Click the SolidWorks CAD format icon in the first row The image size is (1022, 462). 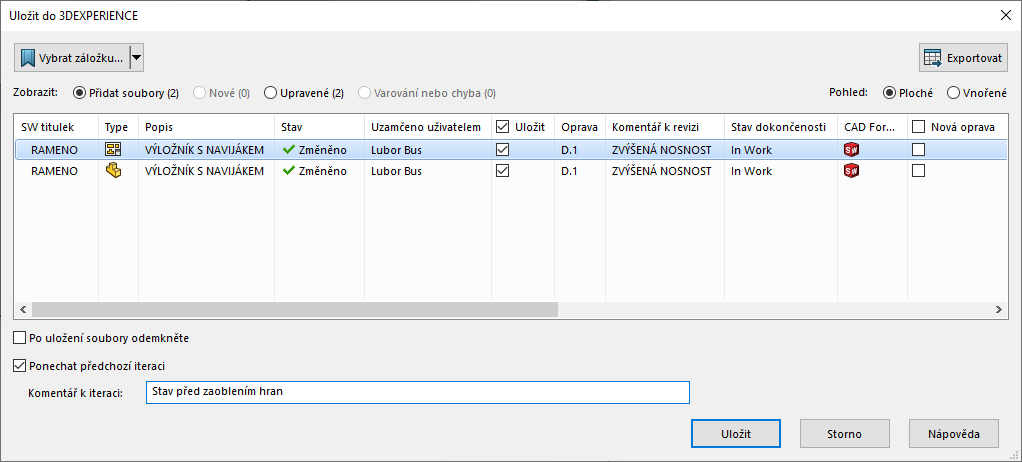pyautogui.click(x=851, y=150)
